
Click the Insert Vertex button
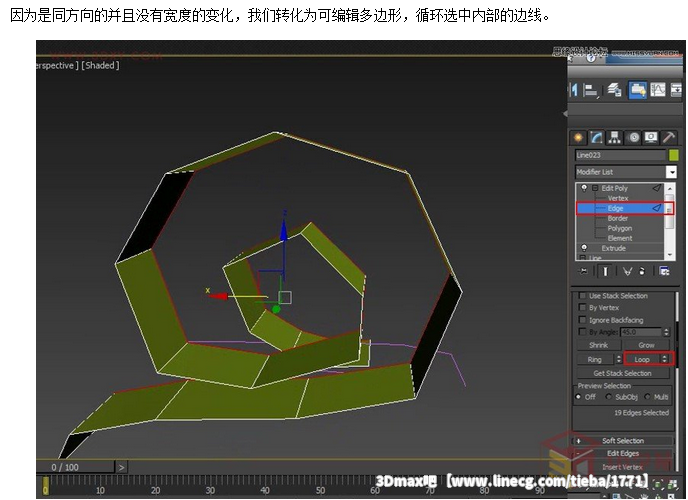point(622,467)
